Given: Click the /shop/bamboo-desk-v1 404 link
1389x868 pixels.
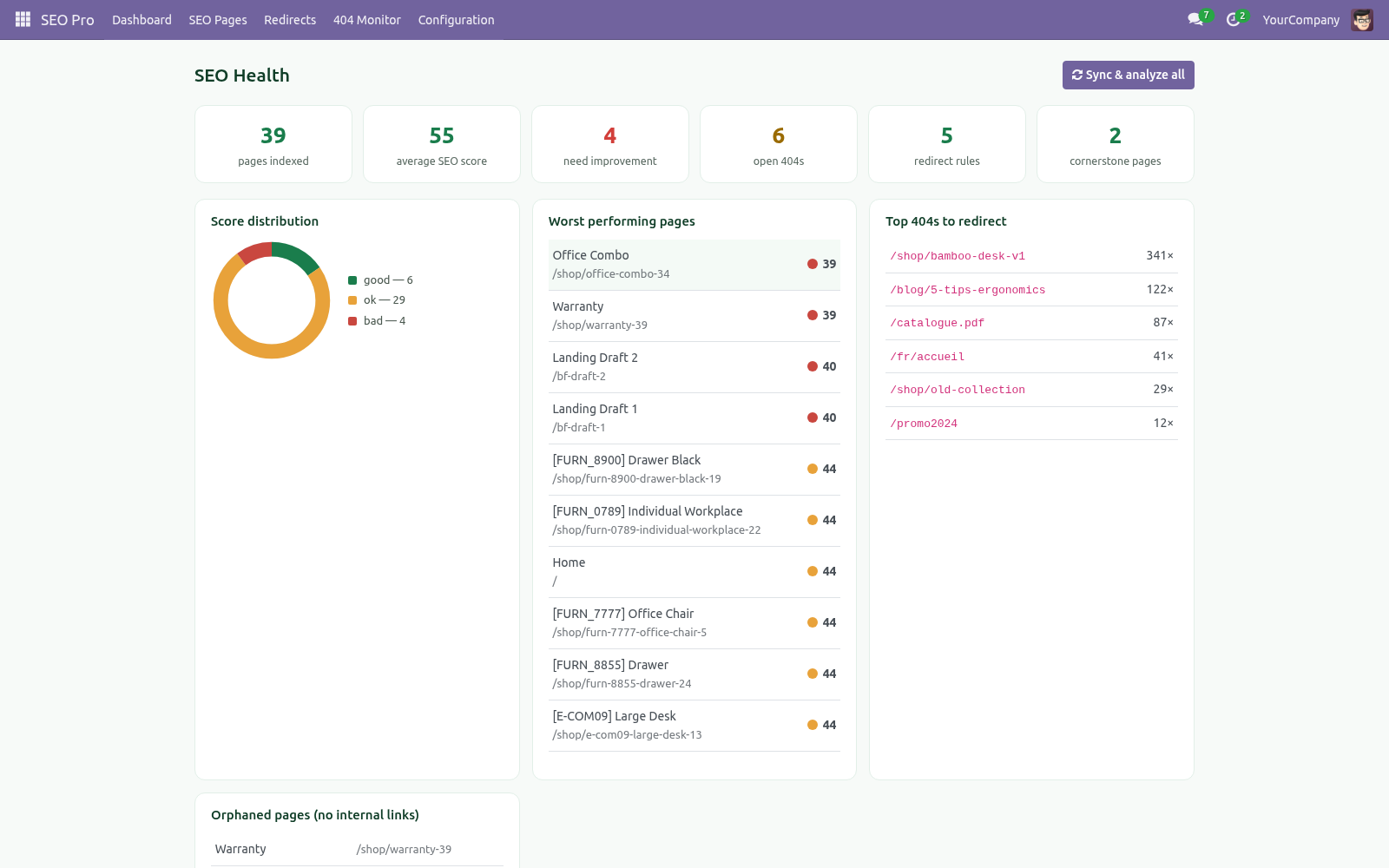Looking at the screenshot, I should coord(958,256).
